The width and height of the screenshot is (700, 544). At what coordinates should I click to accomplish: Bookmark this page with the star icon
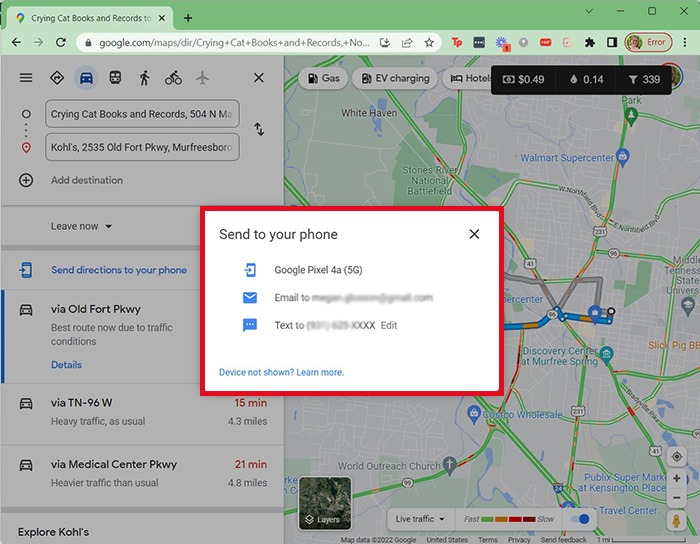429,42
